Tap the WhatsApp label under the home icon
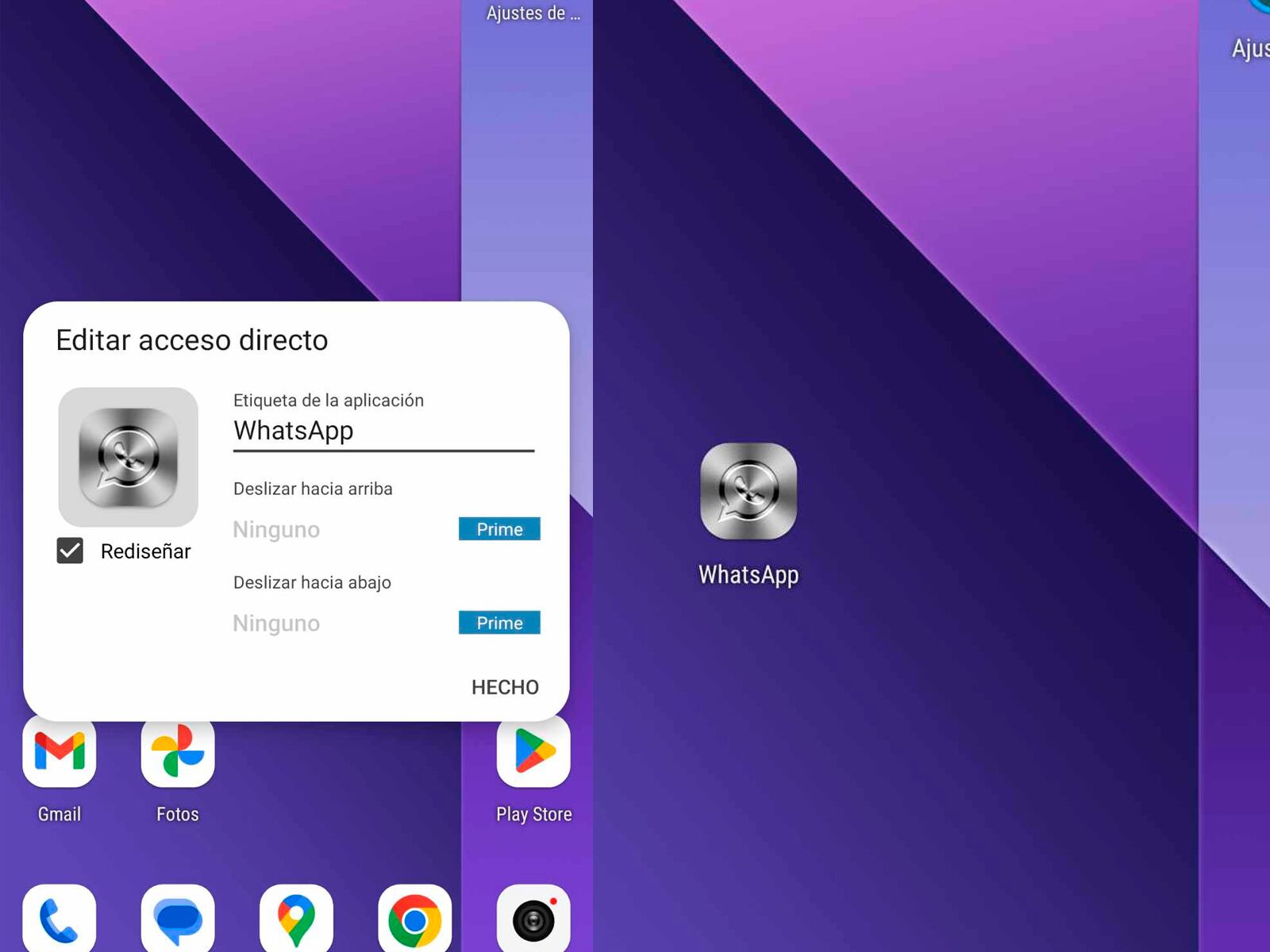1270x952 pixels. click(748, 575)
